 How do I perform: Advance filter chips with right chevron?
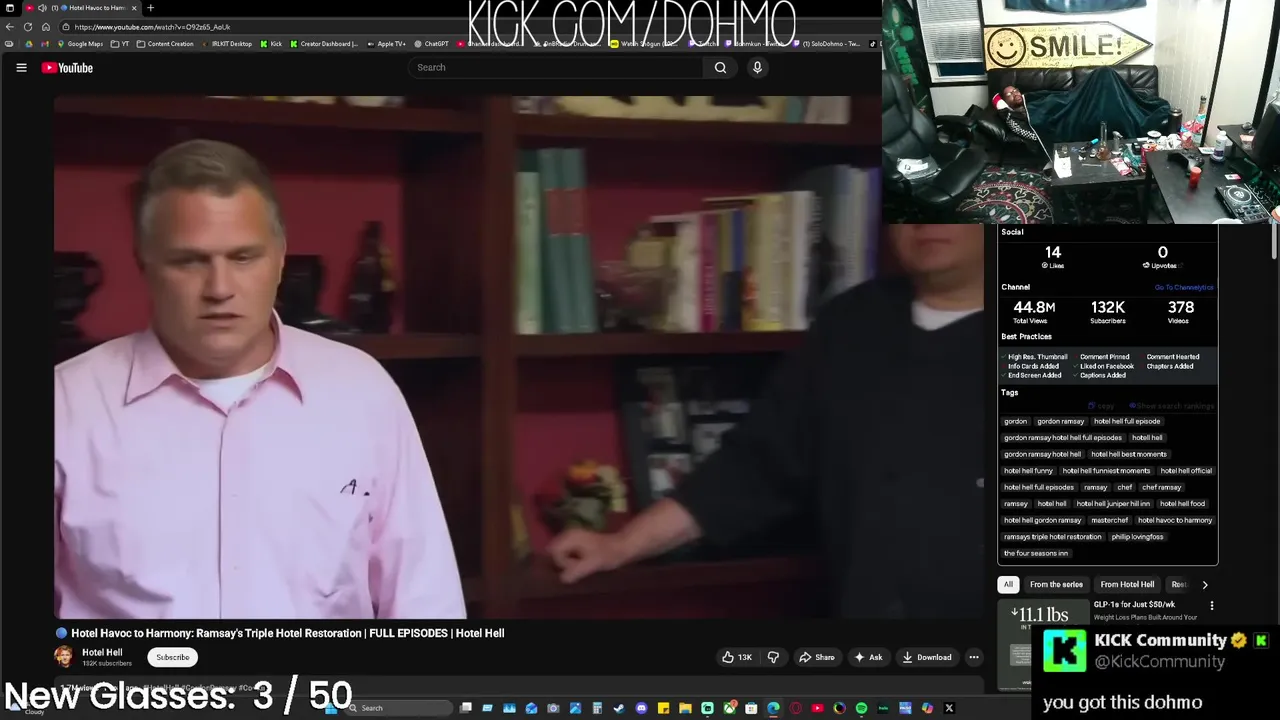click(1205, 584)
